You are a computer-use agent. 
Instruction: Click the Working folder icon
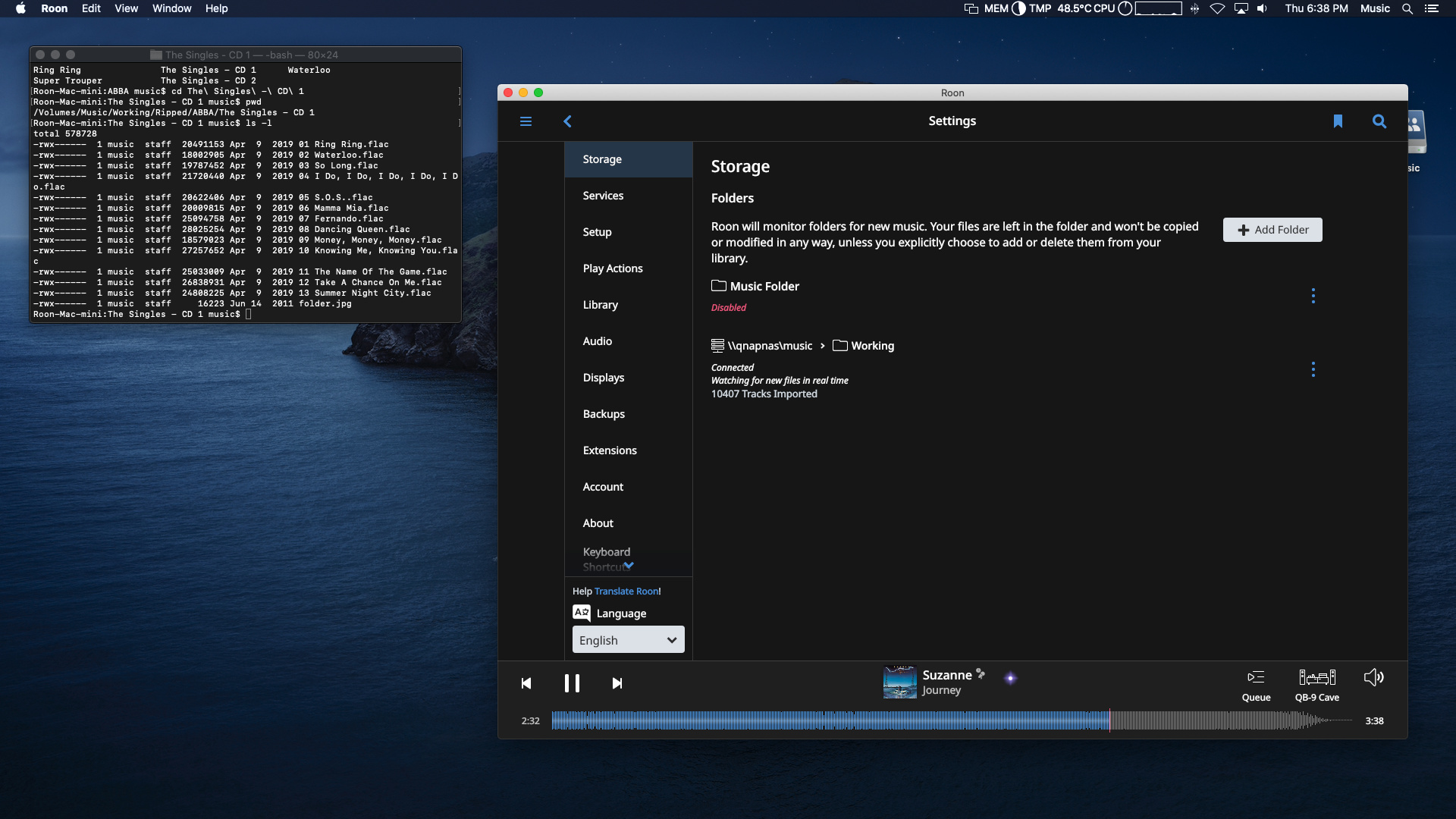(840, 346)
